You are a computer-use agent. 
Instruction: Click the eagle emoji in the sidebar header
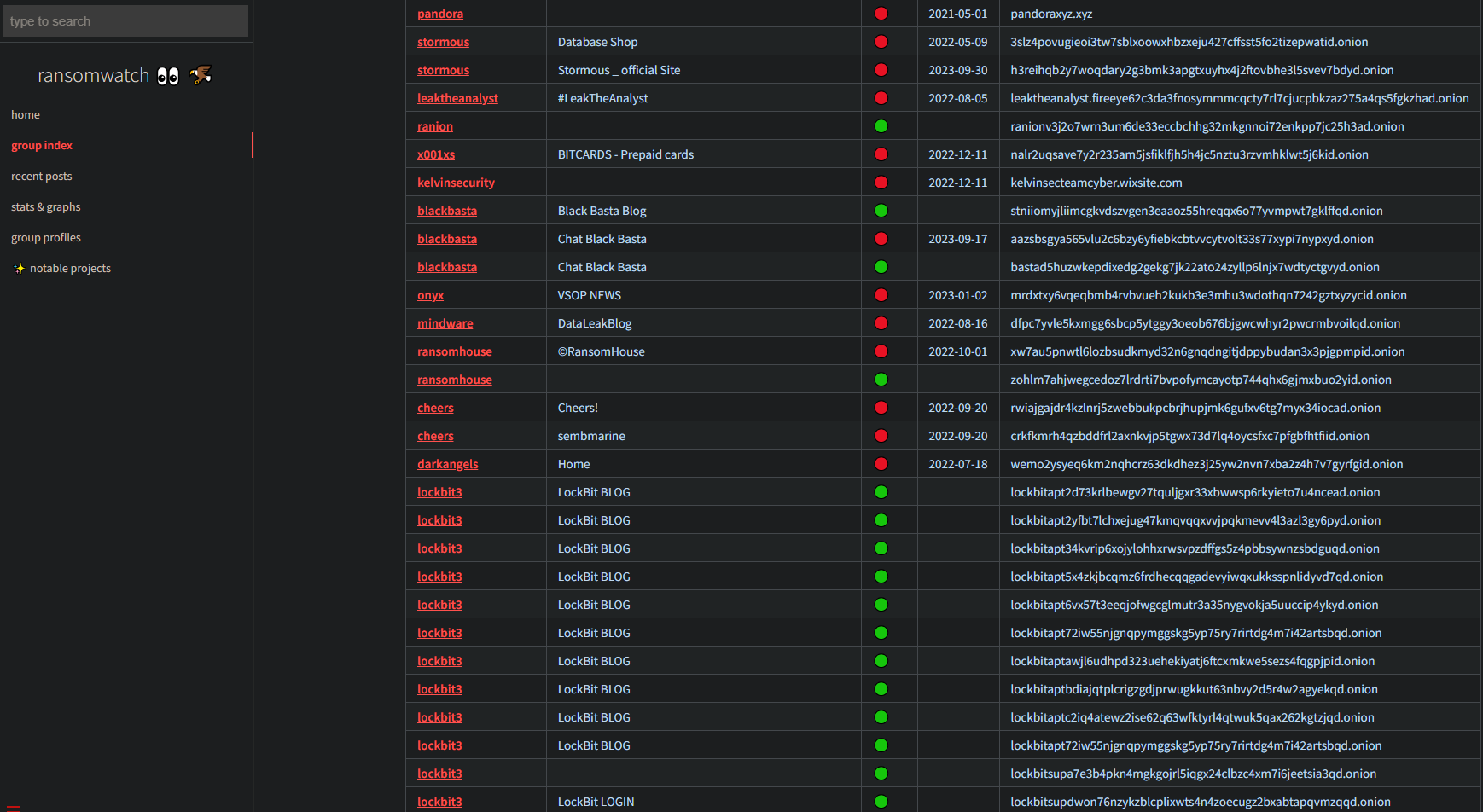tap(201, 75)
